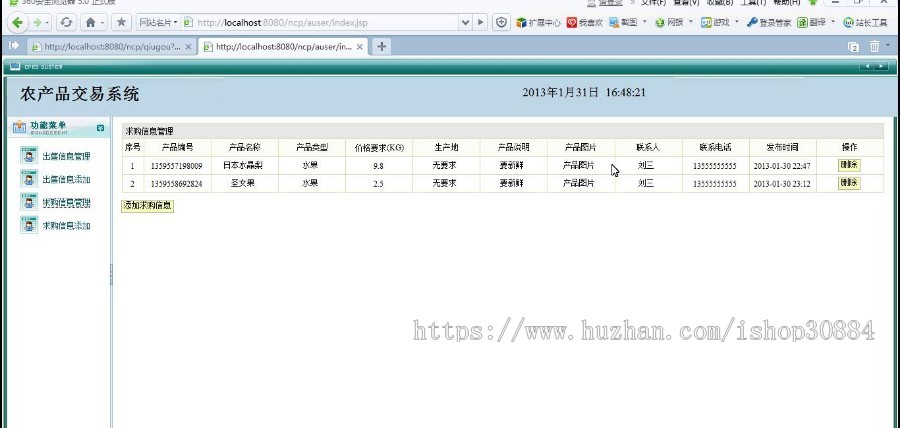Image resolution: width=900 pixels, height=428 pixels.
Task: Expand the 翻译 dropdown arrow
Action: [x=833, y=22]
